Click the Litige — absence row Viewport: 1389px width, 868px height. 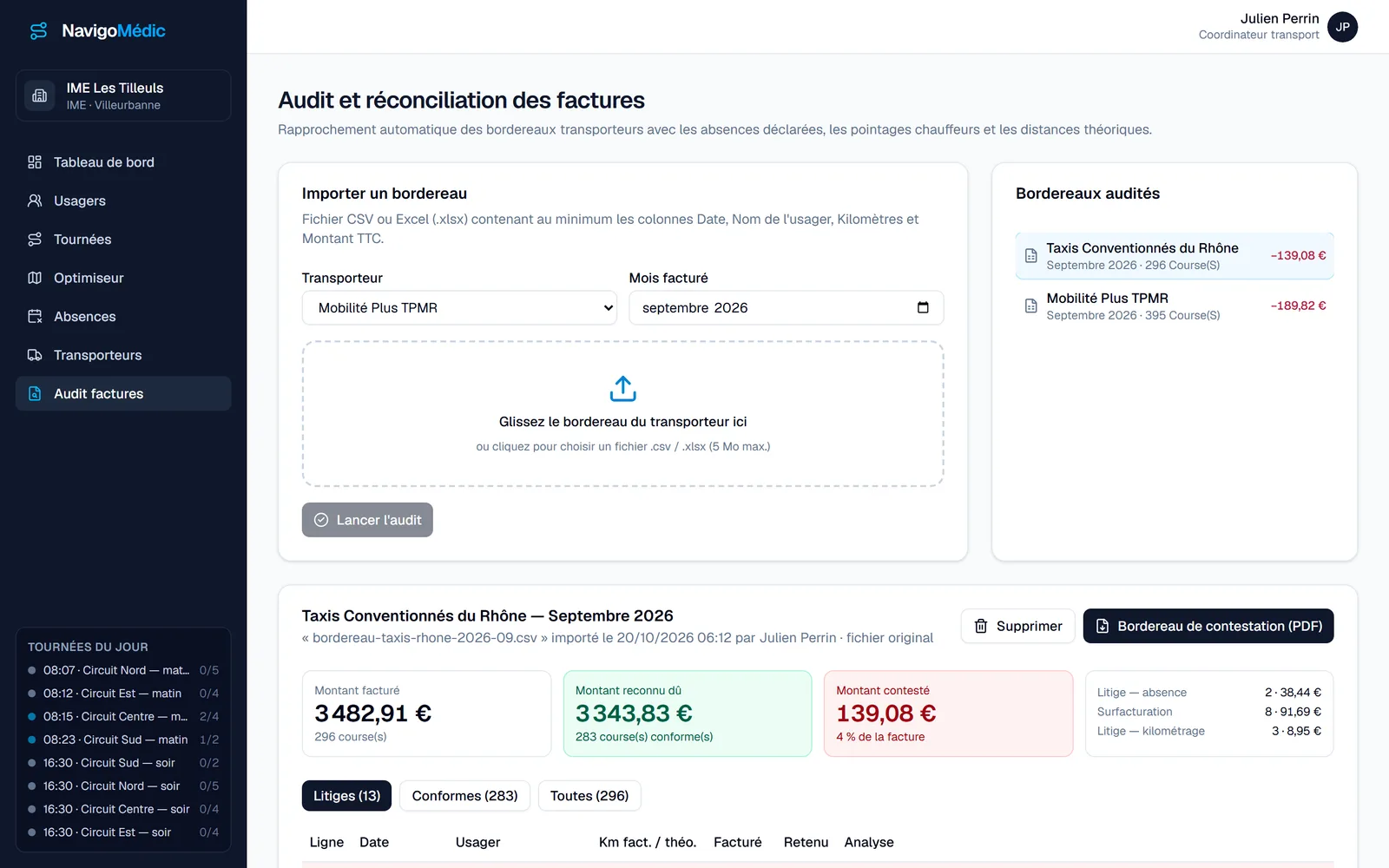(1209, 693)
